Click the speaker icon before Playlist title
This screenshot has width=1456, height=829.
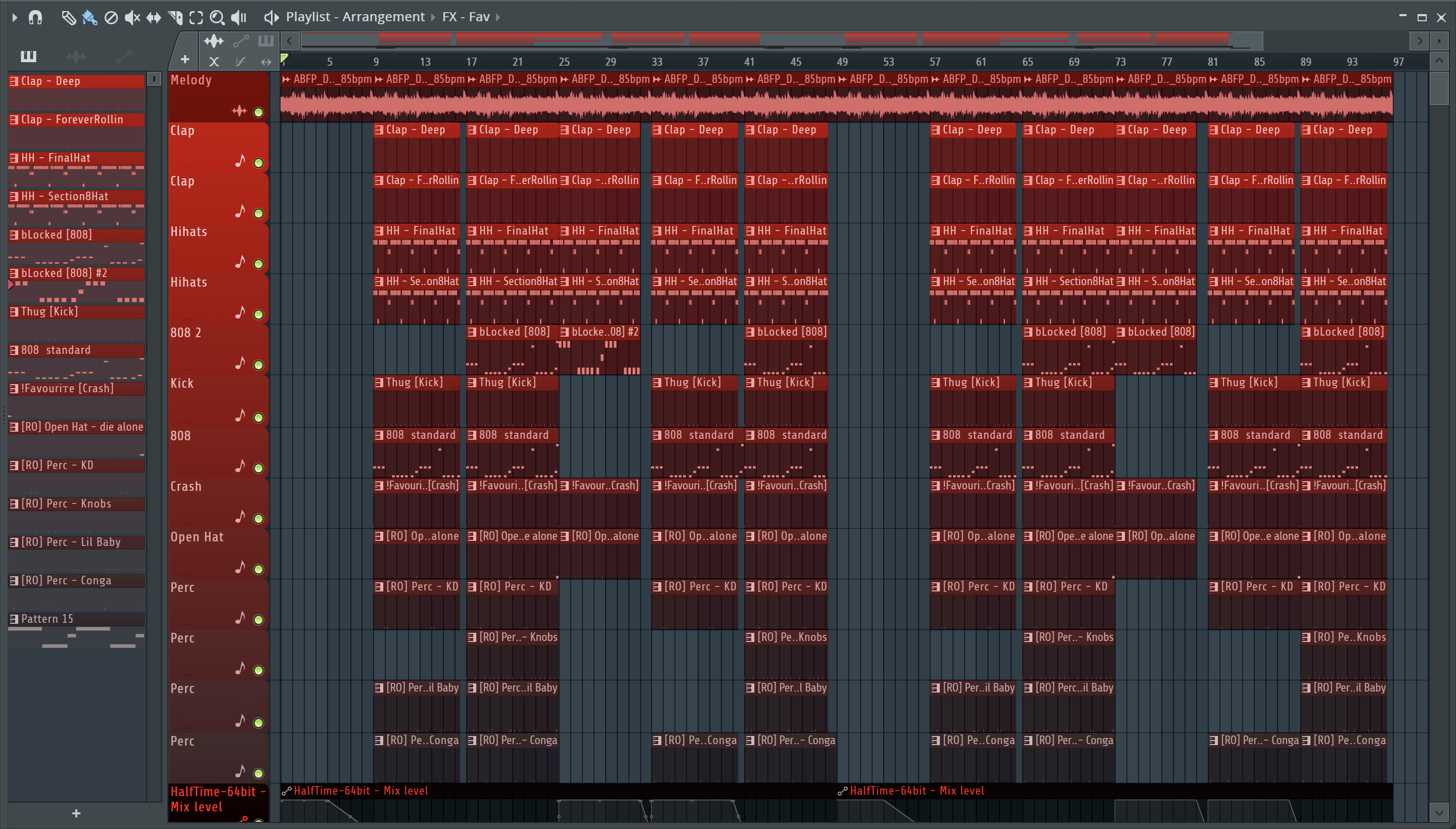[271, 17]
